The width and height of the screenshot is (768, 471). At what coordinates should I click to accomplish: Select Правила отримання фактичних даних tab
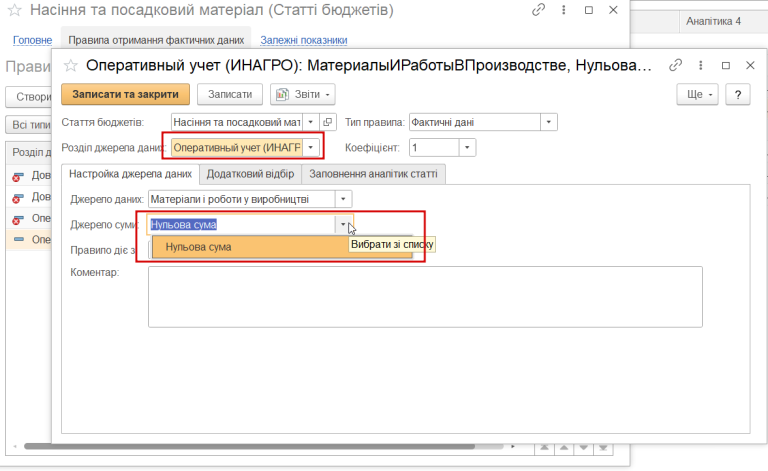[x=156, y=40]
